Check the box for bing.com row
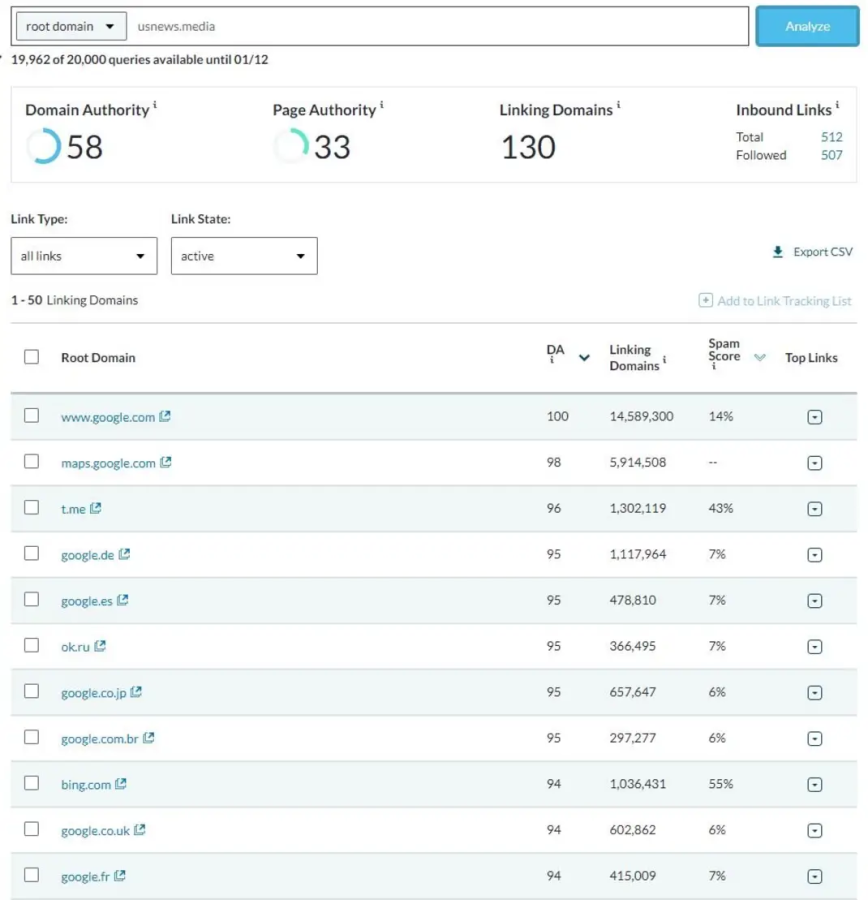Image resolution: width=868 pixels, height=900 pixels. [32, 783]
